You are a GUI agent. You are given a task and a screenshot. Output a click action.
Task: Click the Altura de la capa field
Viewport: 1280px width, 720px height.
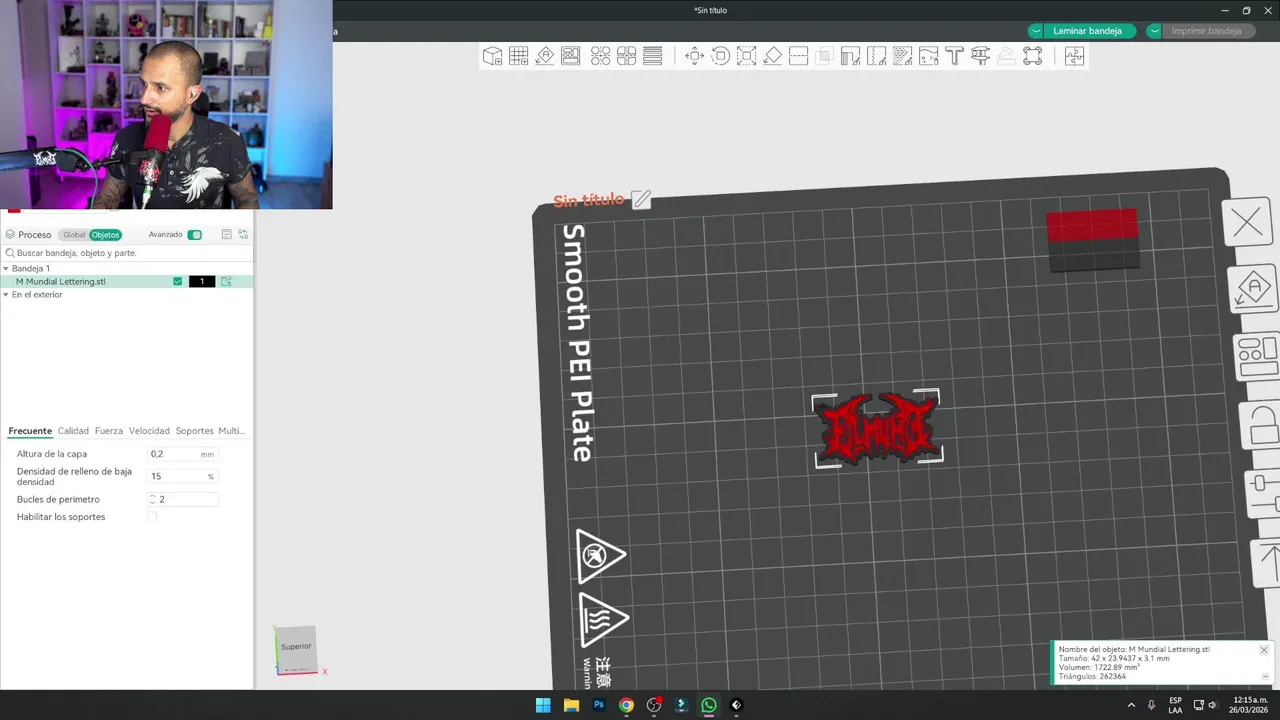pyautogui.click(x=183, y=454)
